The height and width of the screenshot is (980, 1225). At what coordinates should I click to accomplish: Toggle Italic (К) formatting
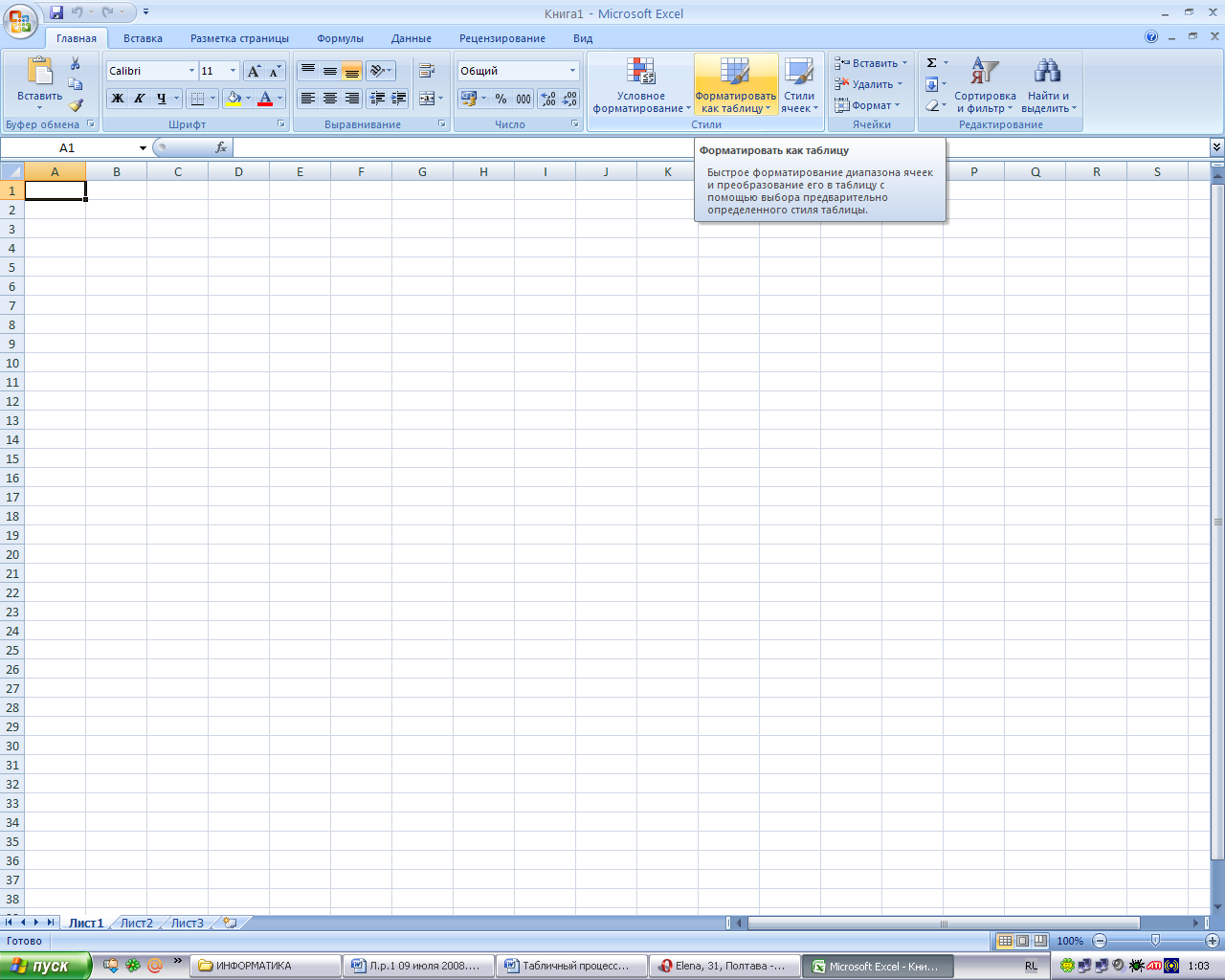(140, 99)
